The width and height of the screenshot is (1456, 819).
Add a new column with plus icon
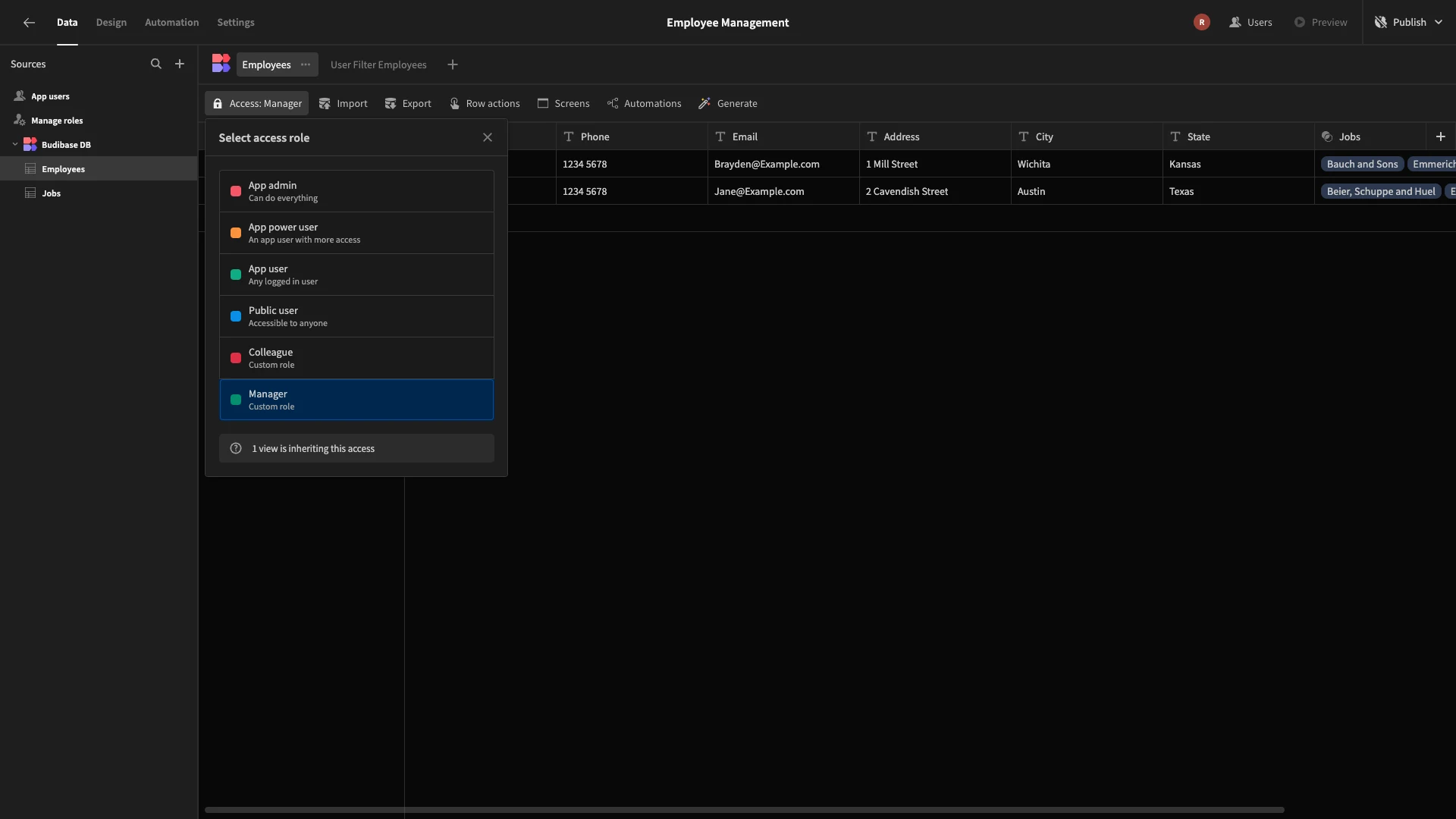pos(1441,136)
